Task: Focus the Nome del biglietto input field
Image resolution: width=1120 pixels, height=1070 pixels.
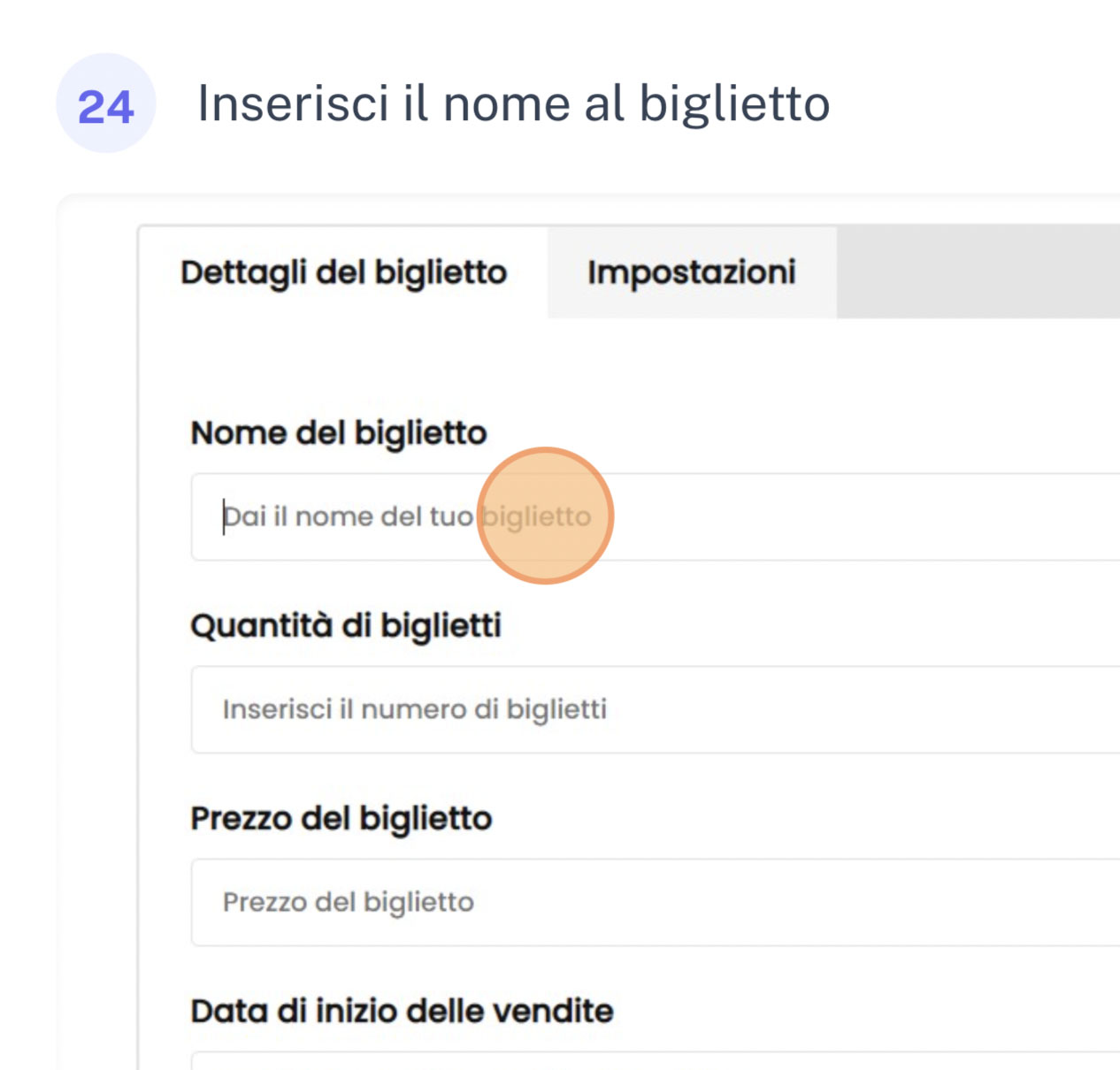Action: 796,516
